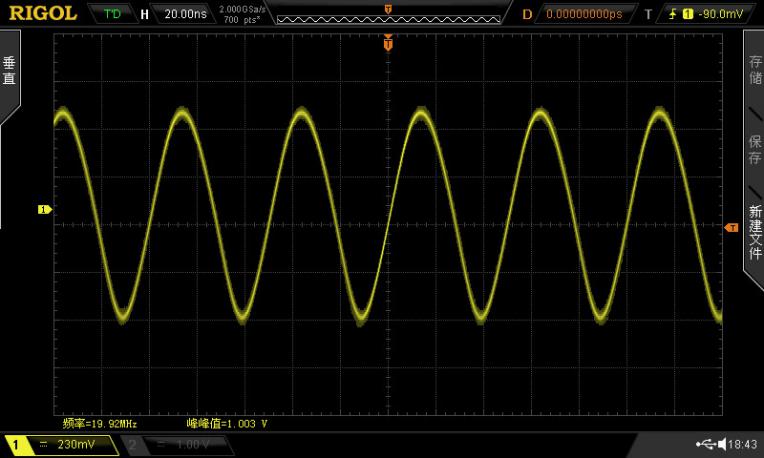Select the -90.0mV trigger level value
Screen dimensions: 764x458
tap(721, 14)
